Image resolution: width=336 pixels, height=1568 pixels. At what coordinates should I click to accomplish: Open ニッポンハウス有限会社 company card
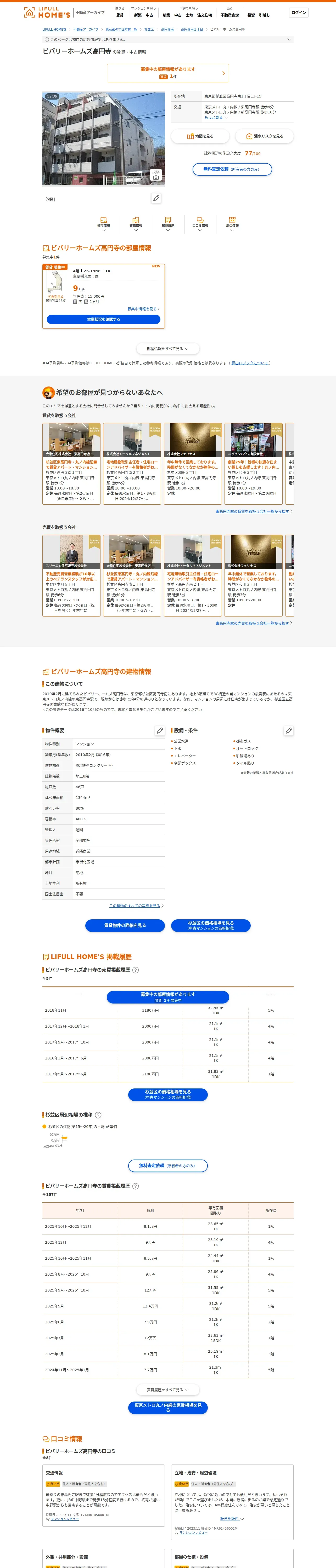[254, 464]
